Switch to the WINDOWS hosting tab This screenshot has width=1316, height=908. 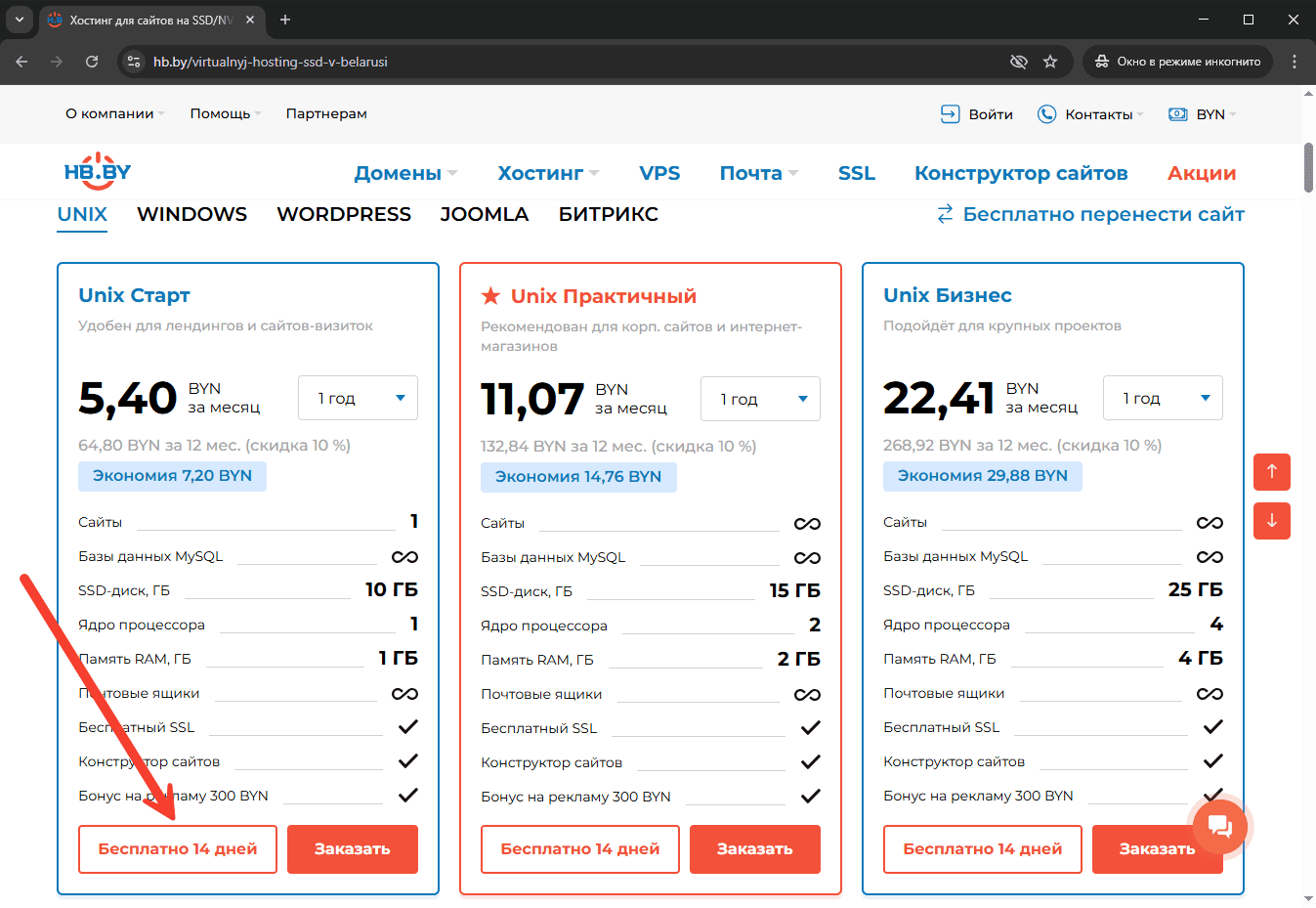click(x=191, y=214)
